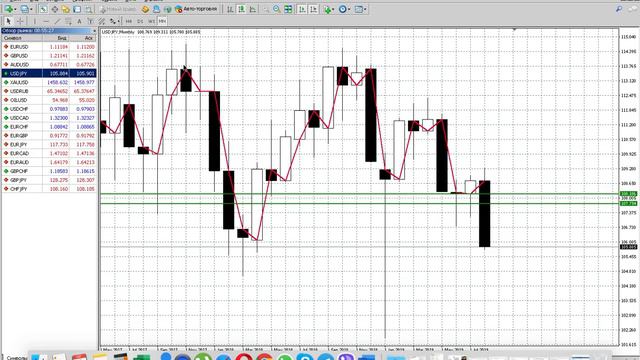
Task: Open the Strategy Tester icon
Action: click(88, 9)
